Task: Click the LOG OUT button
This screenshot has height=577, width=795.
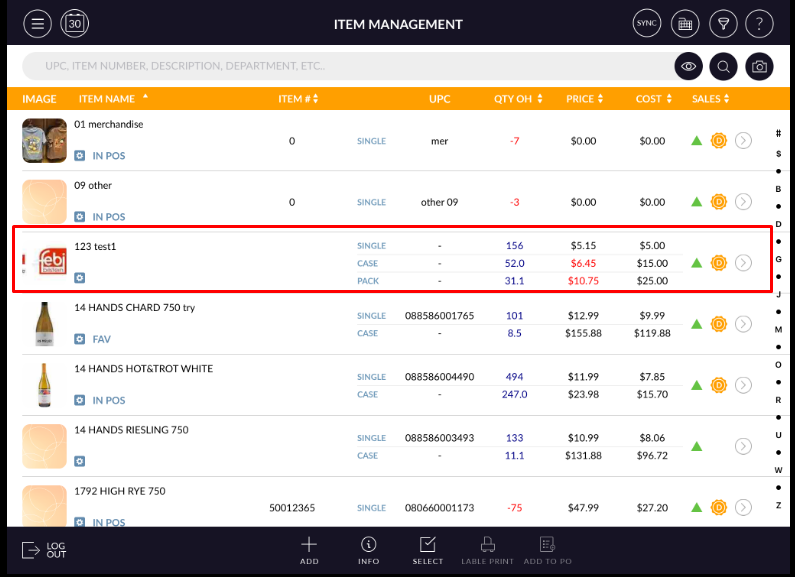Action: [44, 550]
